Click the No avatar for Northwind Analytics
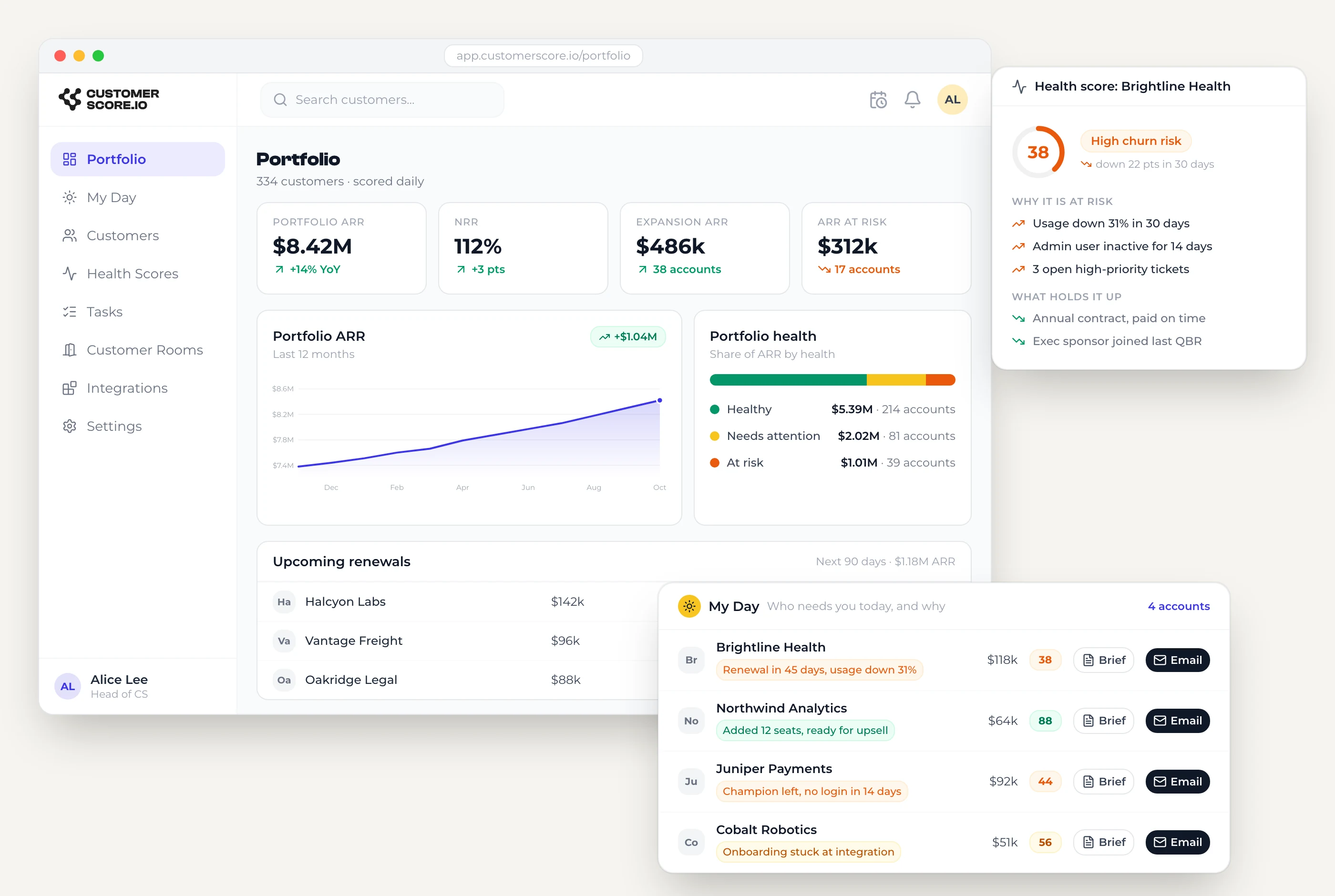1335x896 pixels. click(x=691, y=721)
